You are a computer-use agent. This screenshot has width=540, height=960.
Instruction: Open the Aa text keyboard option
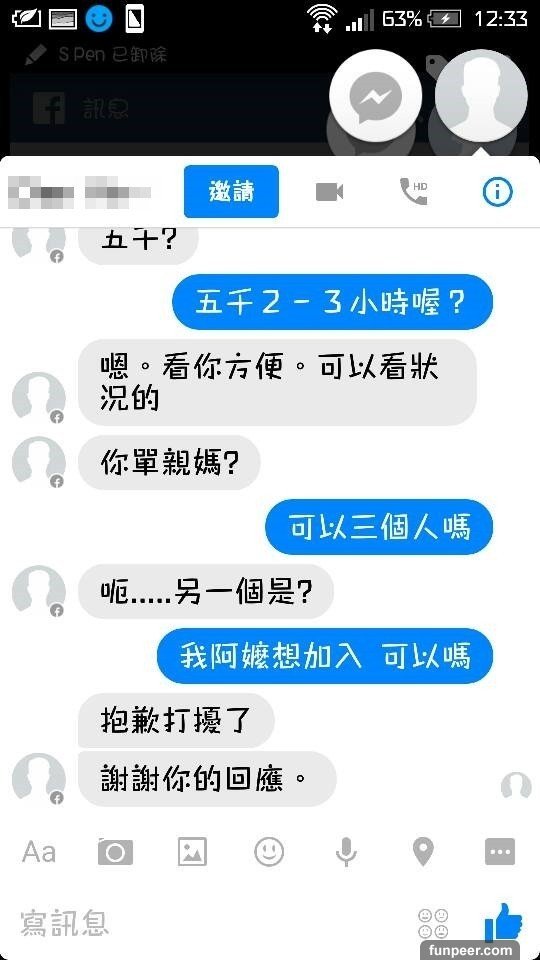point(39,852)
